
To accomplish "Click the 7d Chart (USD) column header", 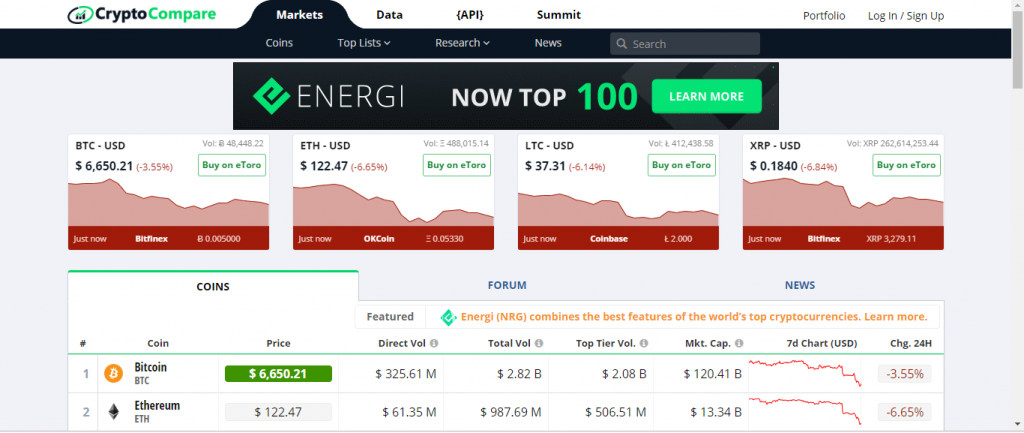I will click(x=822, y=343).
